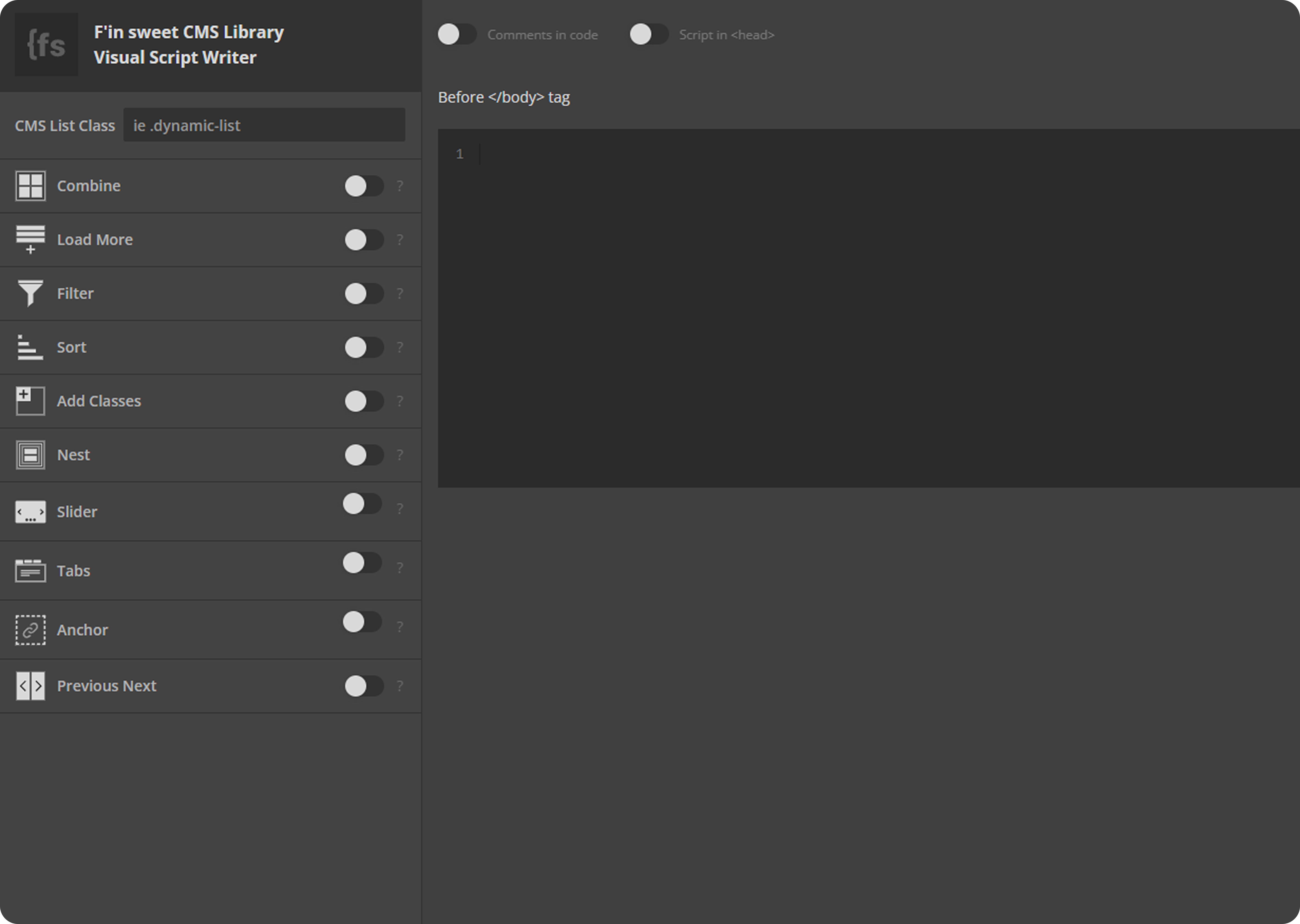Click the Slider icon
Image resolution: width=1300 pixels, height=924 pixels.
tap(30, 512)
